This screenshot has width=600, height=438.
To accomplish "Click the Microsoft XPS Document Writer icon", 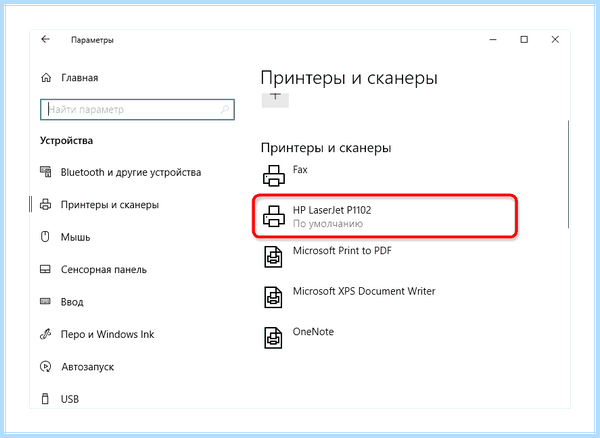I will pyautogui.click(x=273, y=297).
